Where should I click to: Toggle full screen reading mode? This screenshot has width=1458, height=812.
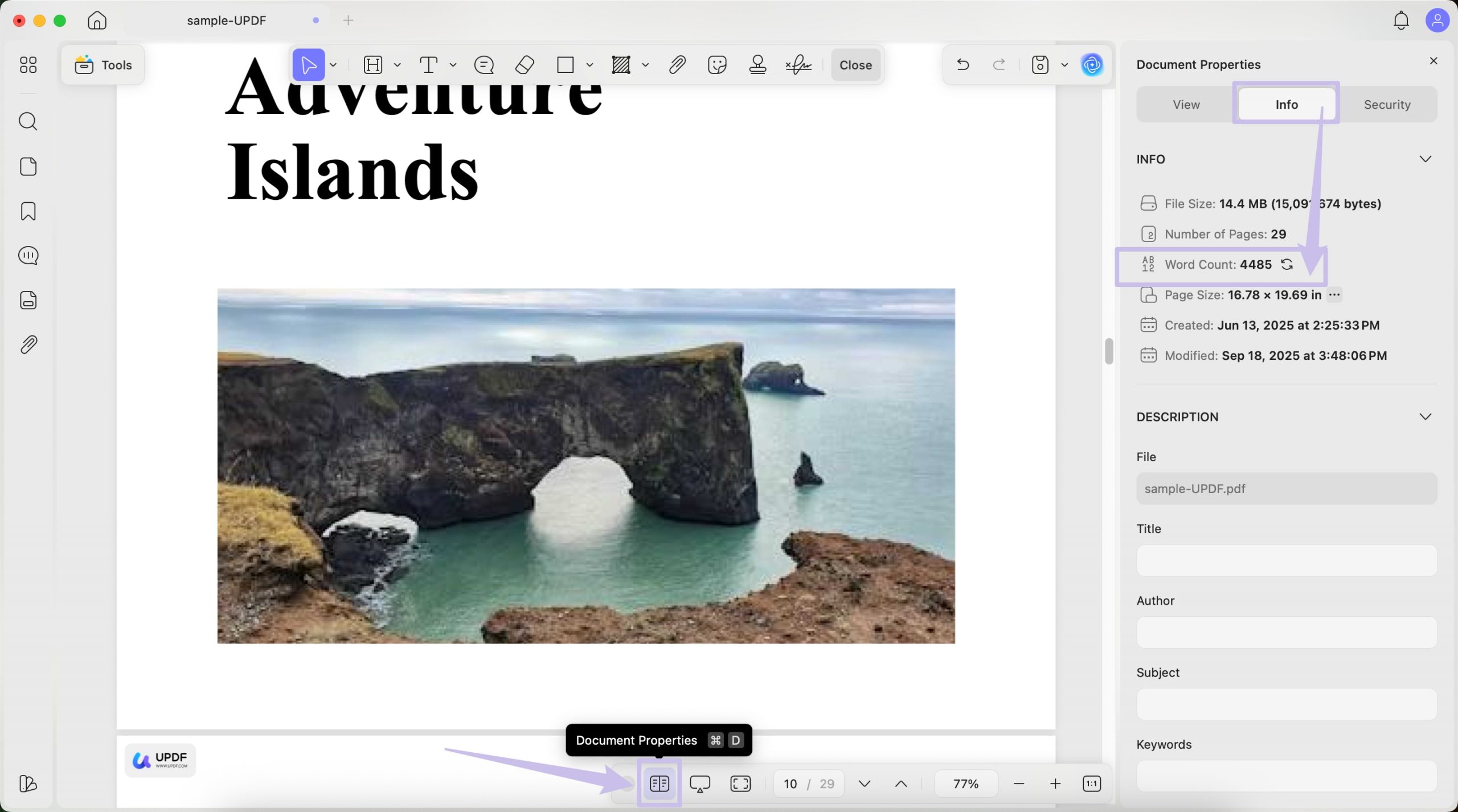pyautogui.click(x=739, y=783)
